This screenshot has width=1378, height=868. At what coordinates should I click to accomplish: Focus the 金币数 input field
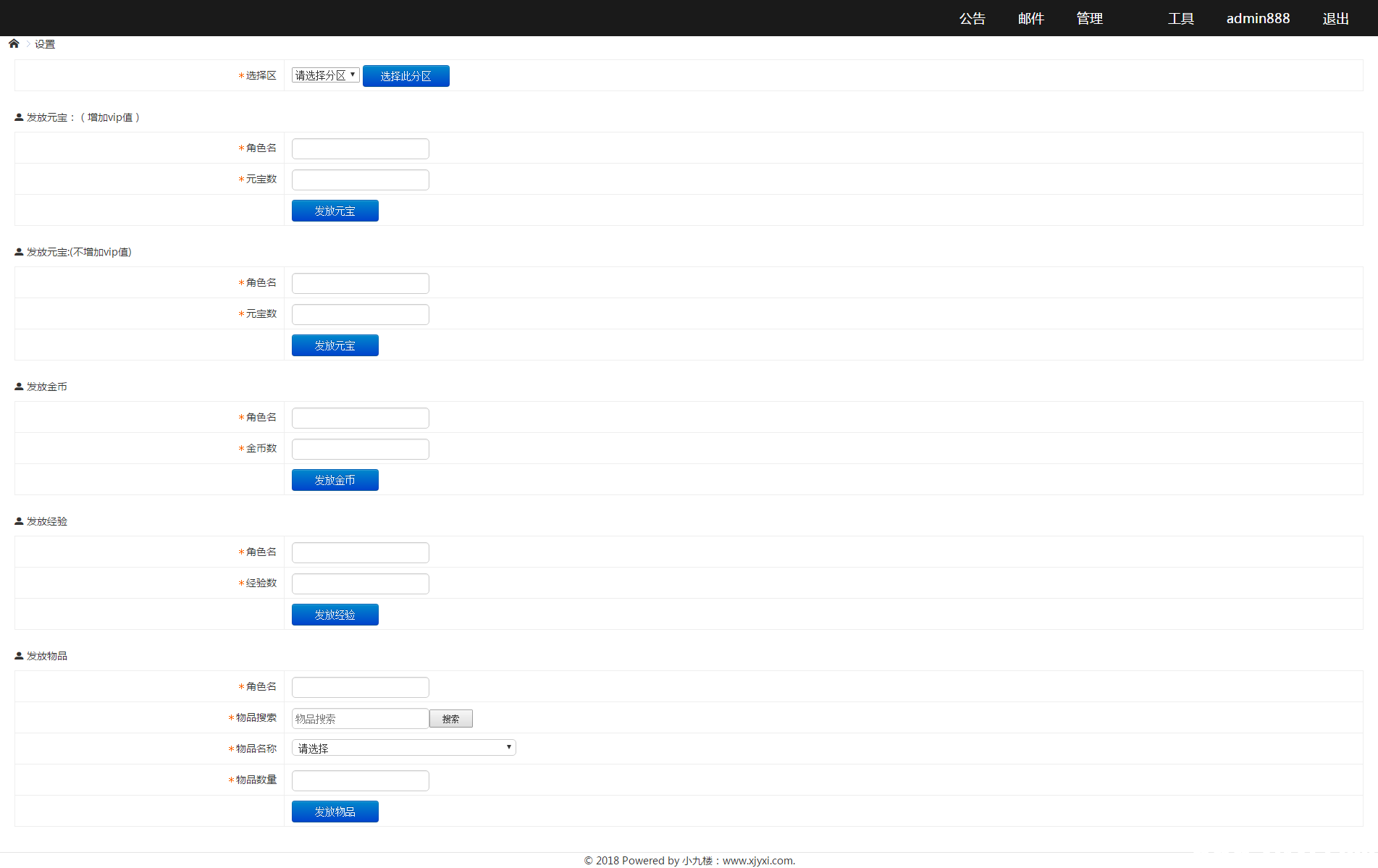point(360,449)
